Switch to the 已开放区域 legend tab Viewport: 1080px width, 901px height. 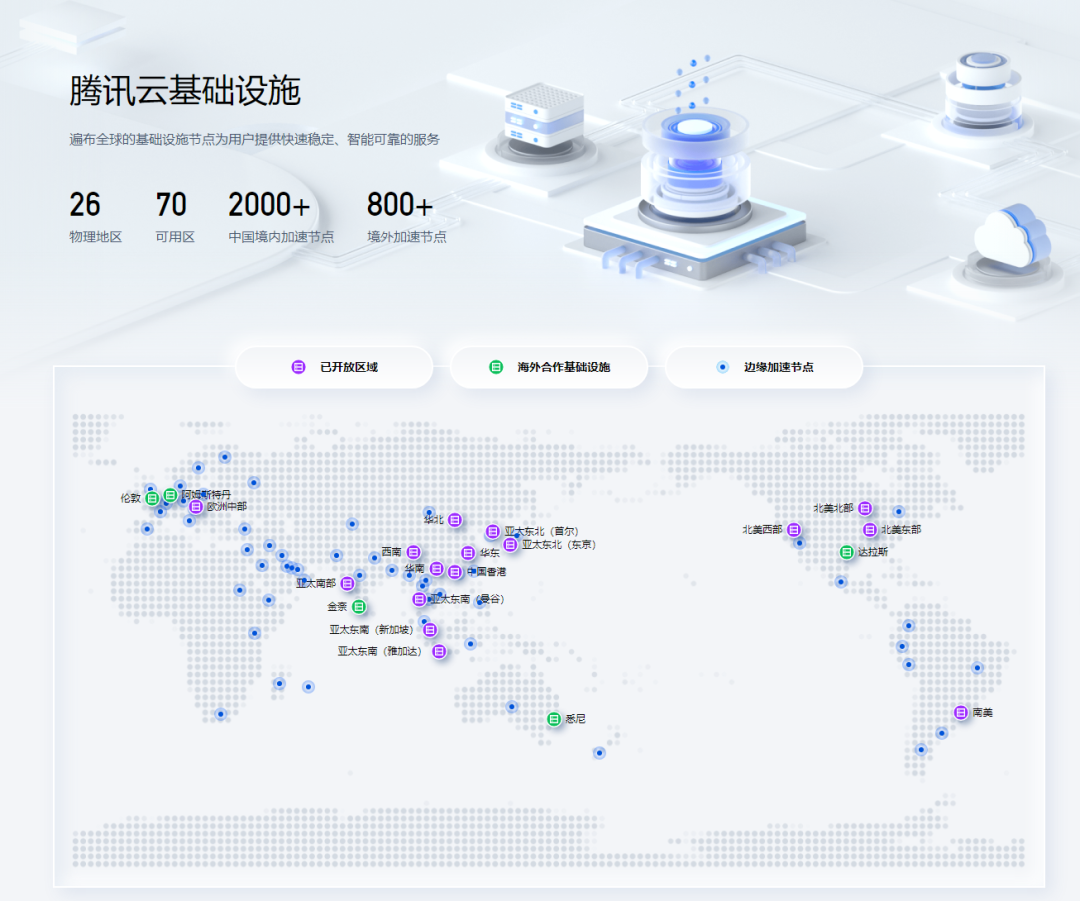click(x=334, y=367)
